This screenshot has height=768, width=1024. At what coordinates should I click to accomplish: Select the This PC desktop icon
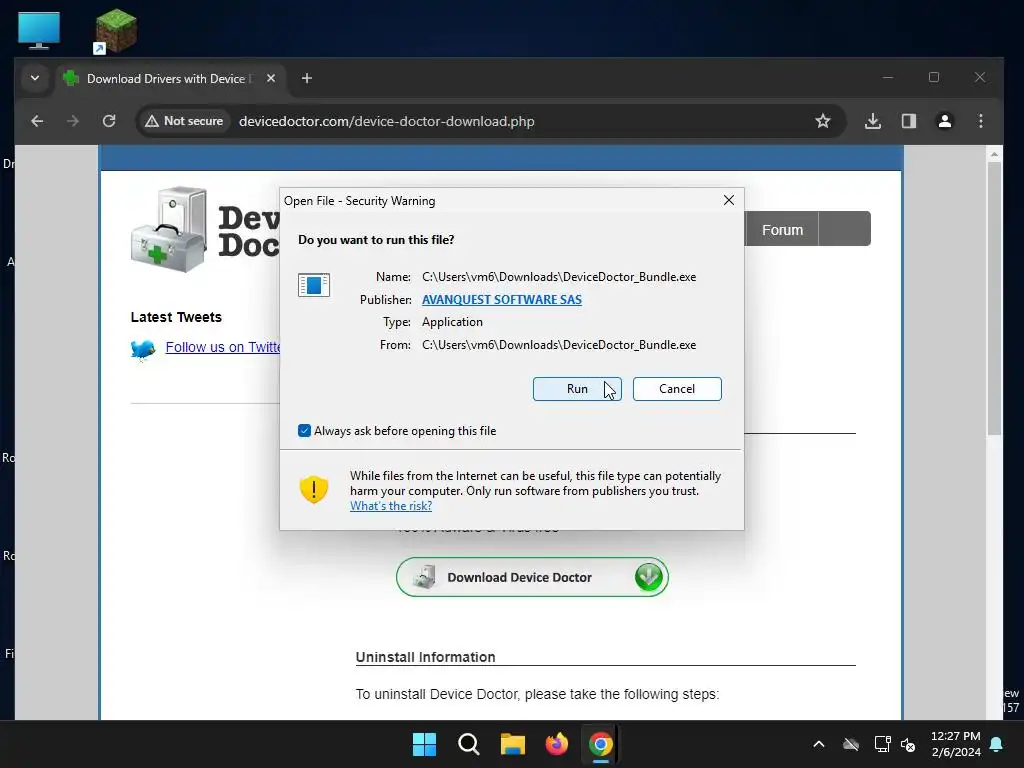[x=39, y=30]
